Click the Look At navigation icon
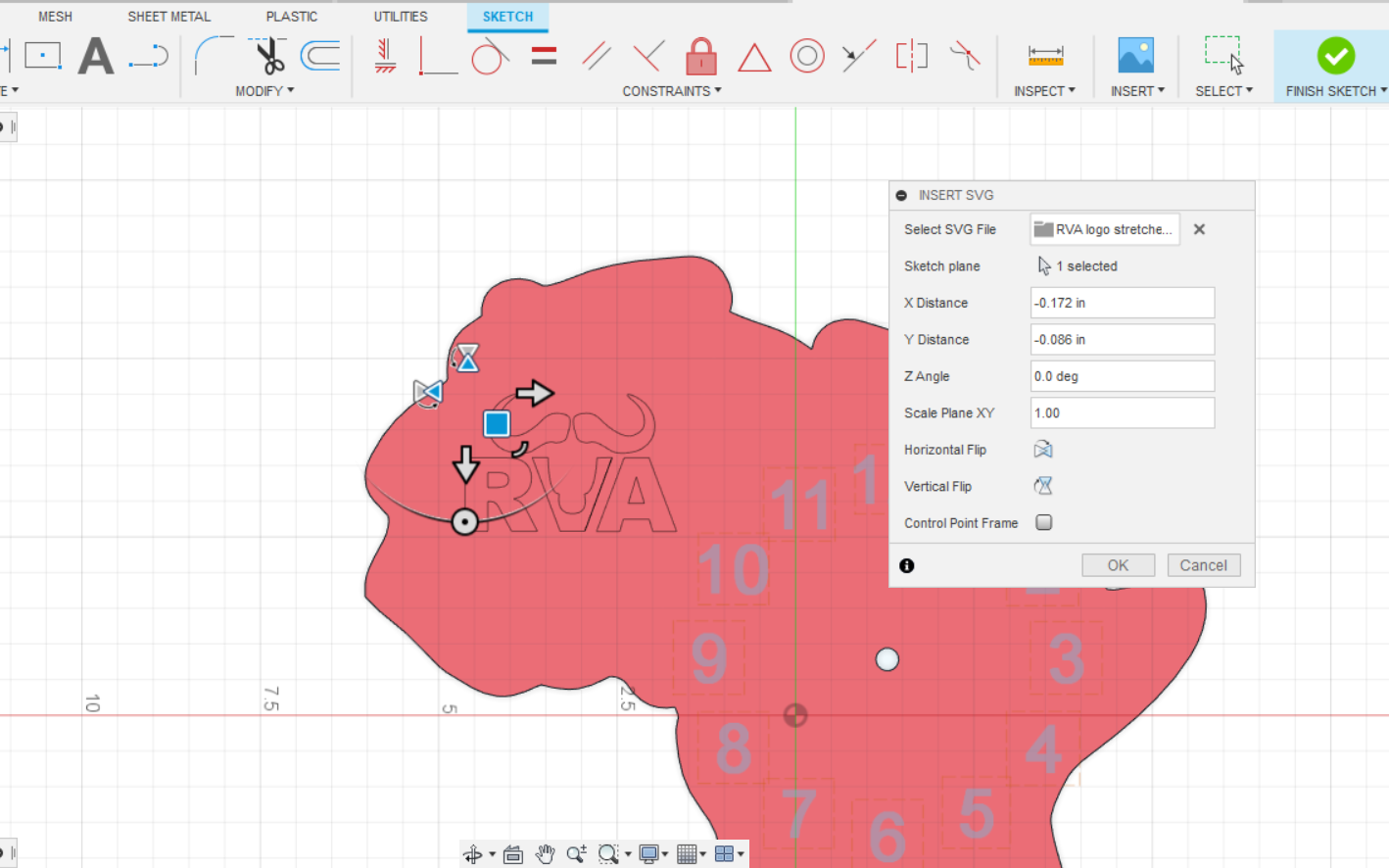 [x=513, y=854]
